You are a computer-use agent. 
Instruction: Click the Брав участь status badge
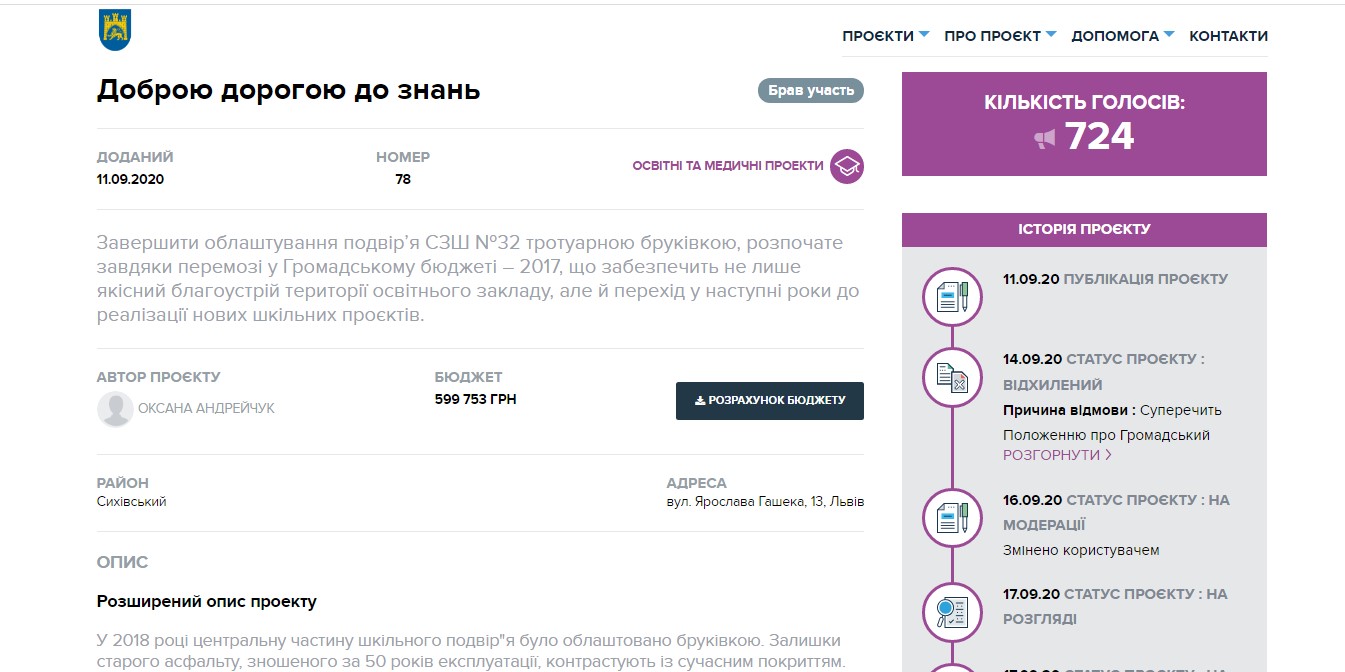tap(810, 91)
